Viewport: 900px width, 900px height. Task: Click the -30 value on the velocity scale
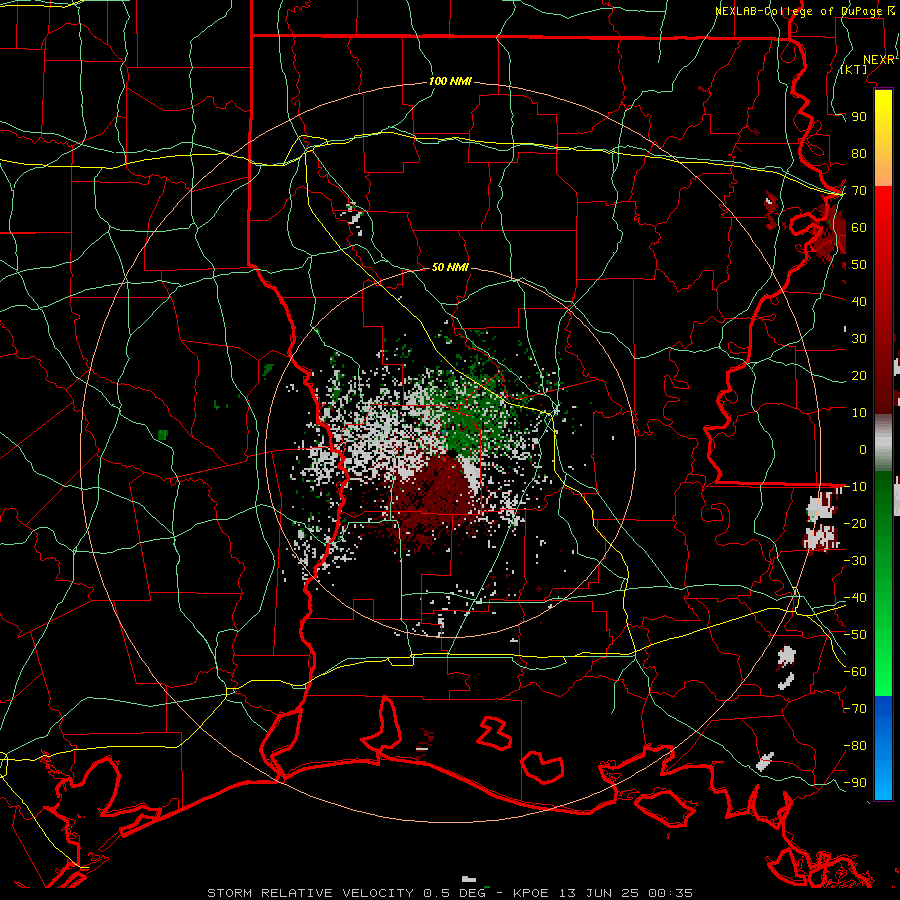pos(855,561)
